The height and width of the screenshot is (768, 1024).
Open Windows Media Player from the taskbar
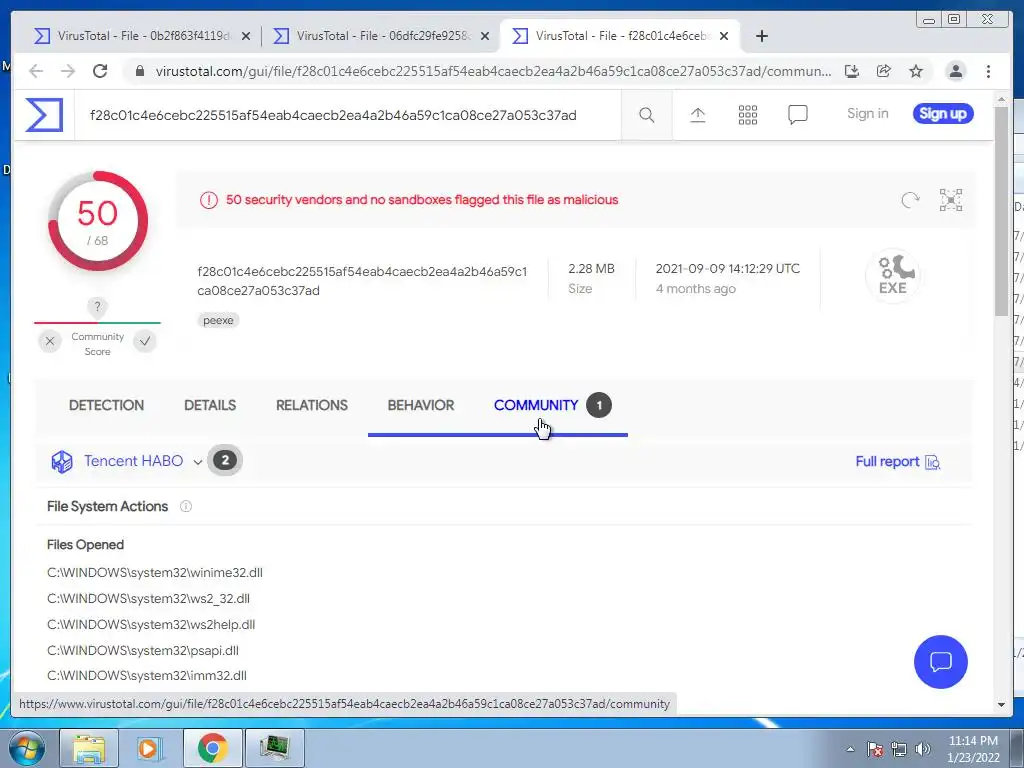tap(150, 748)
